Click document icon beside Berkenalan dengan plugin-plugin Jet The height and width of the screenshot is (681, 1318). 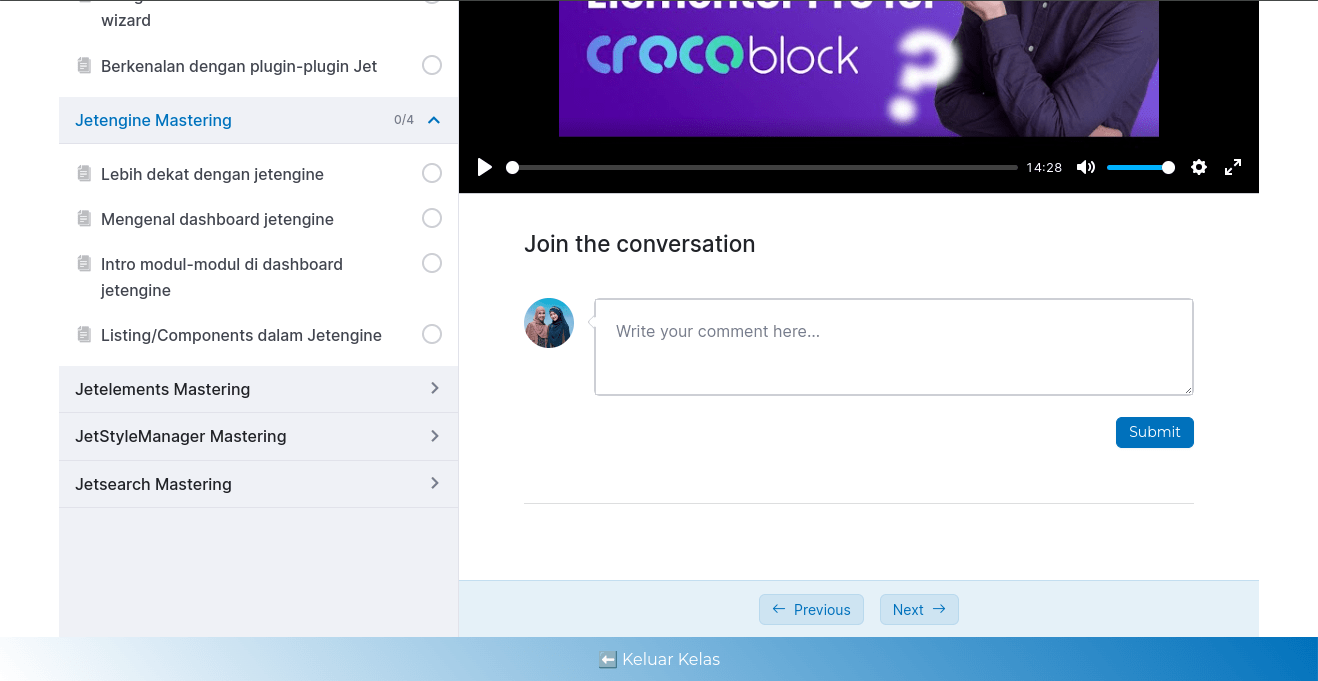pyautogui.click(x=84, y=66)
